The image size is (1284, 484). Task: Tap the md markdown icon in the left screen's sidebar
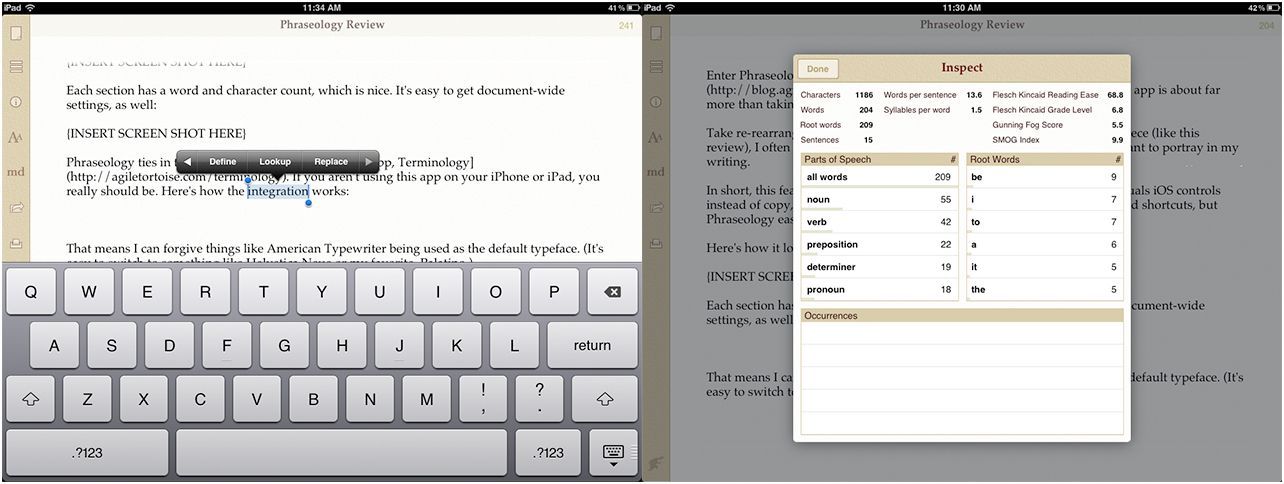[x=15, y=172]
